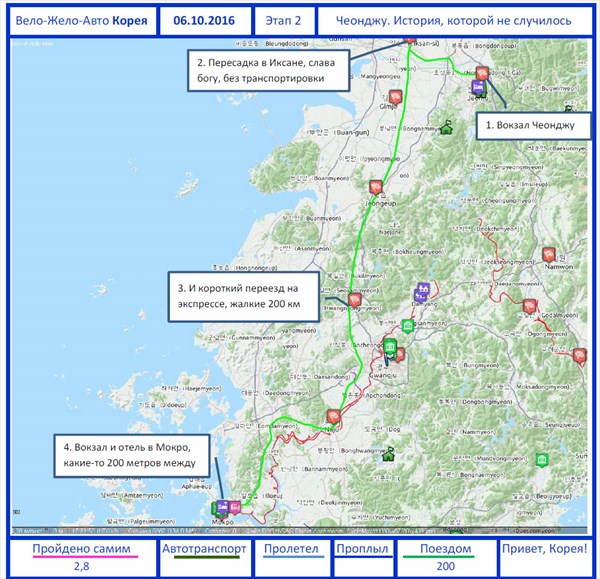The image size is (600, 579).
Task: Click the Gimje map label
Action: coord(388,107)
